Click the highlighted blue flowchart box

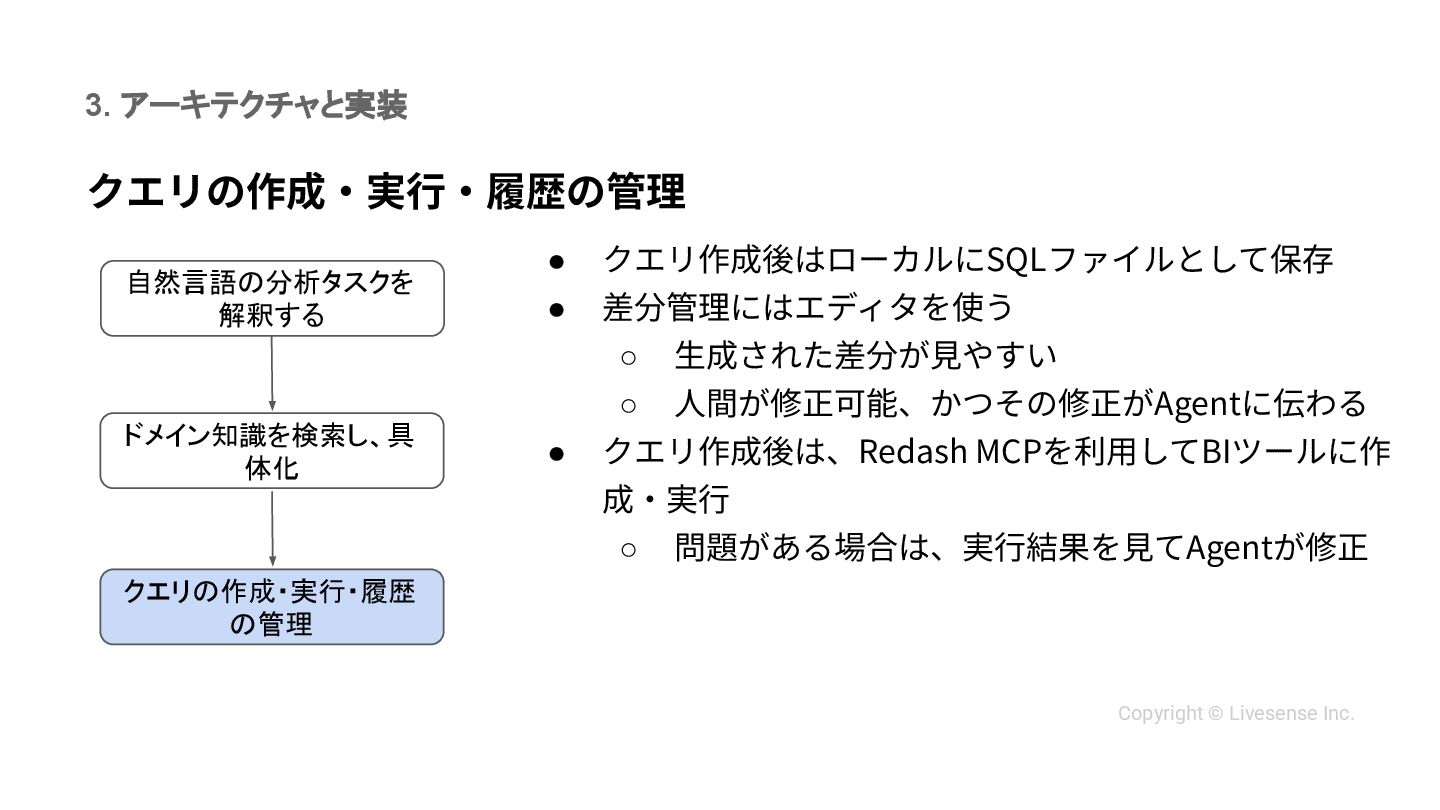[x=272, y=606]
